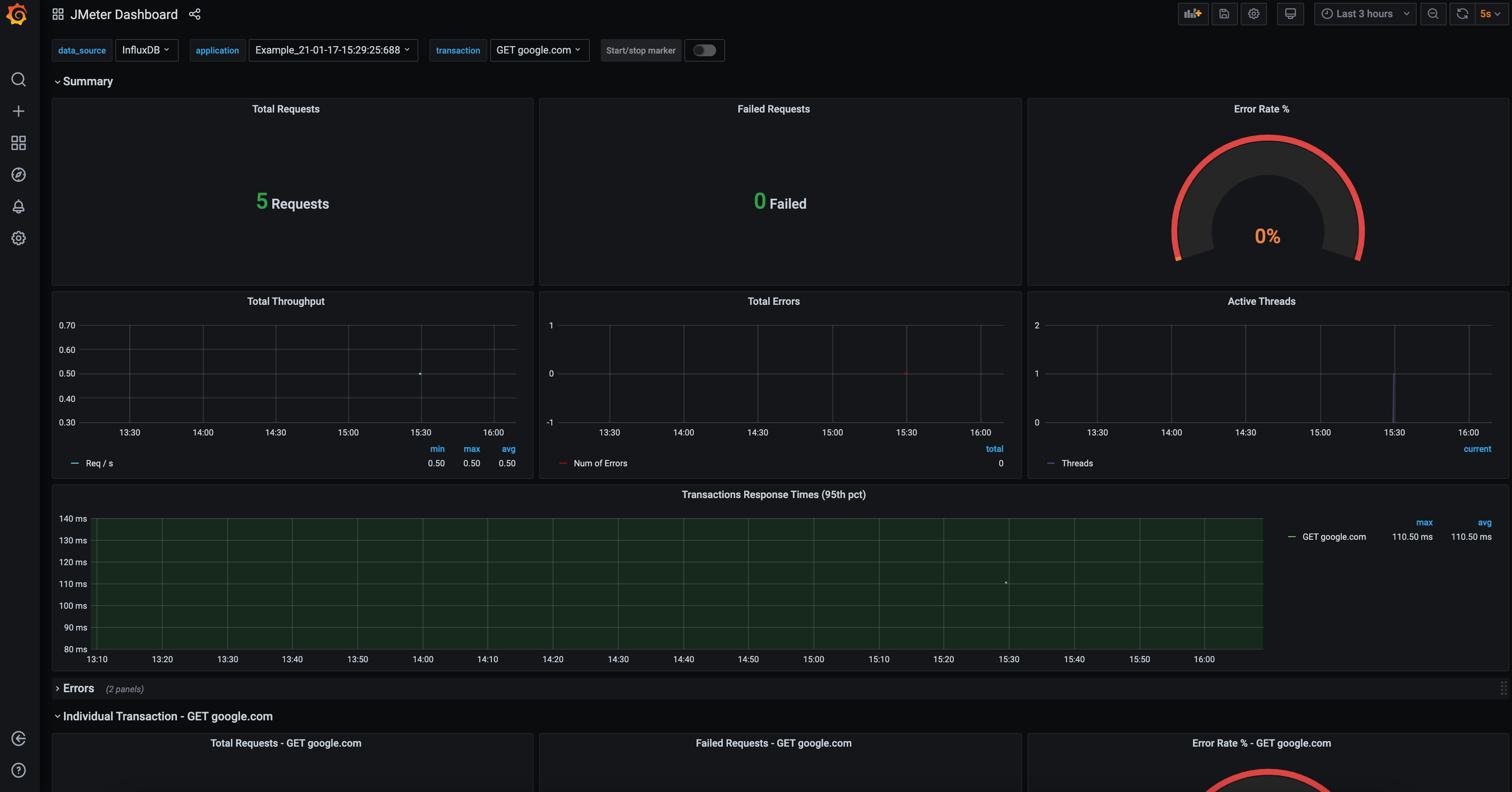Open the Explore compass icon
This screenshot has width=1512, height=792.
(x=19, y=175)
